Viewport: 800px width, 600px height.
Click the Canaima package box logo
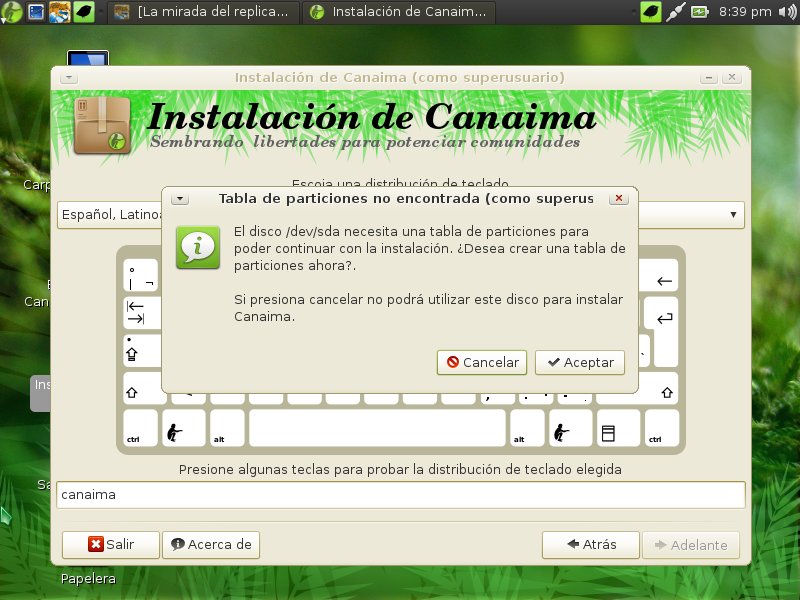[x=101, y=126]
